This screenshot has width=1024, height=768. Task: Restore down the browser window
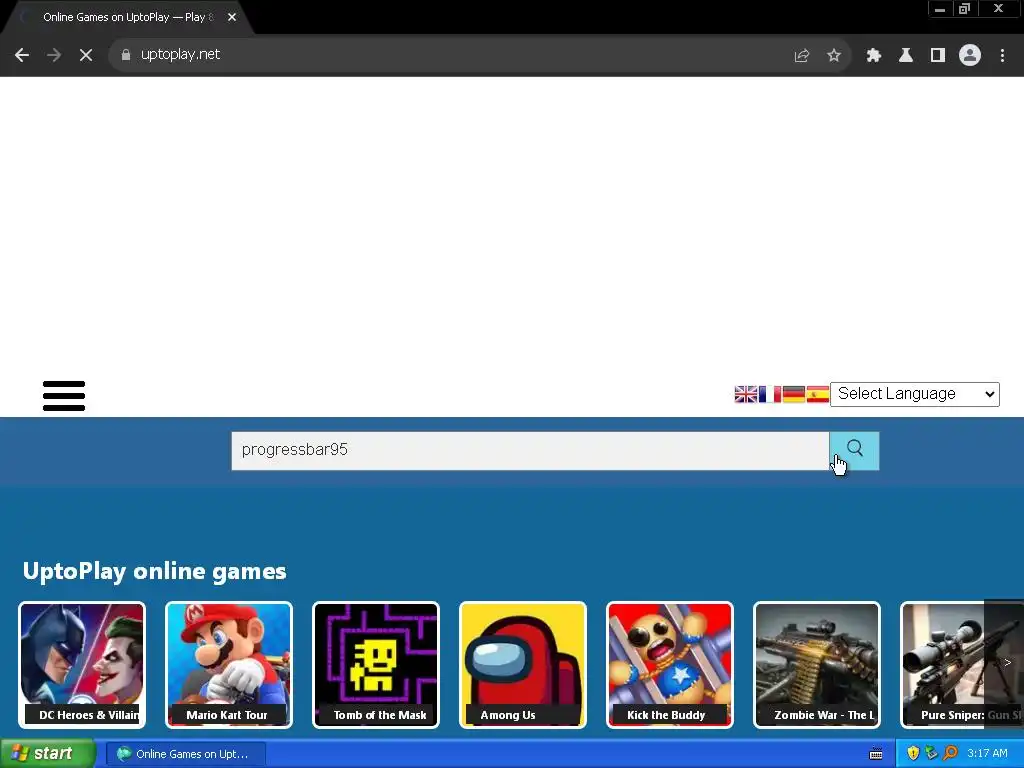pyautogui.click(x=965, y=9)
